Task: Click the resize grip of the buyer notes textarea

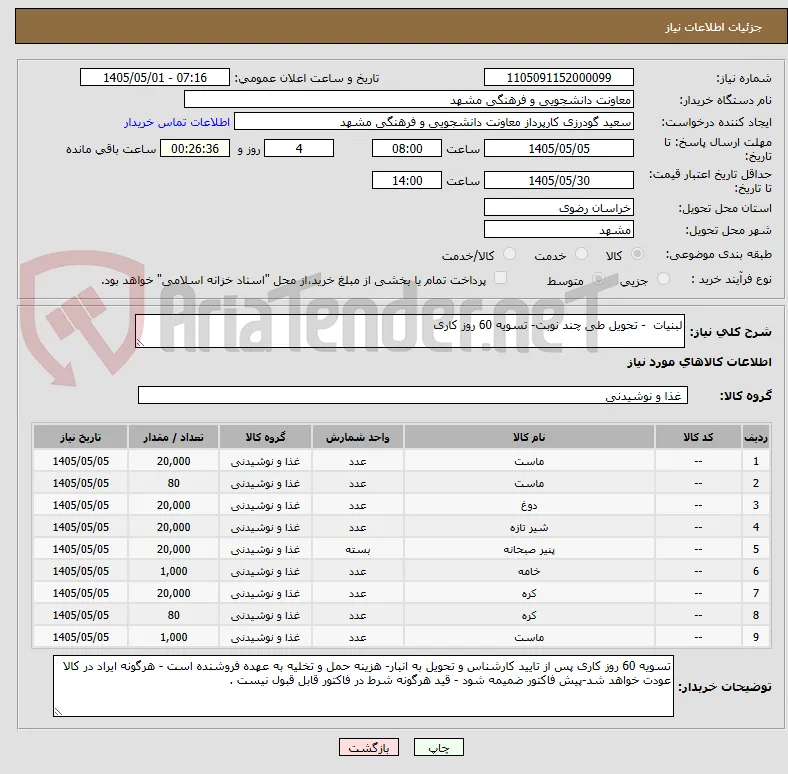Action: (58, 712)
